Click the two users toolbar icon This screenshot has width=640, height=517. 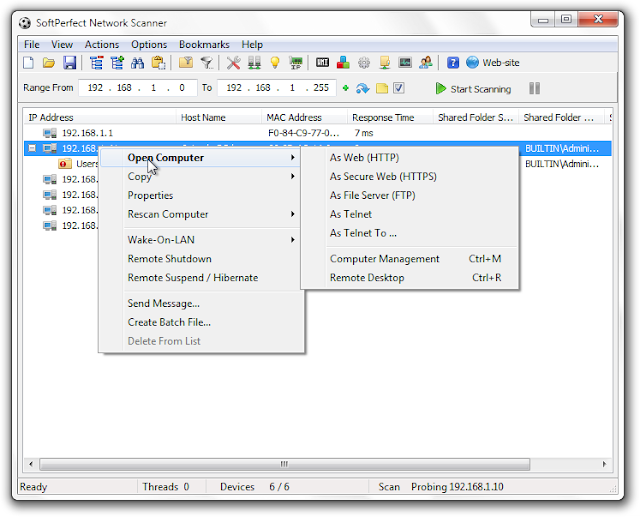(426, 63)
